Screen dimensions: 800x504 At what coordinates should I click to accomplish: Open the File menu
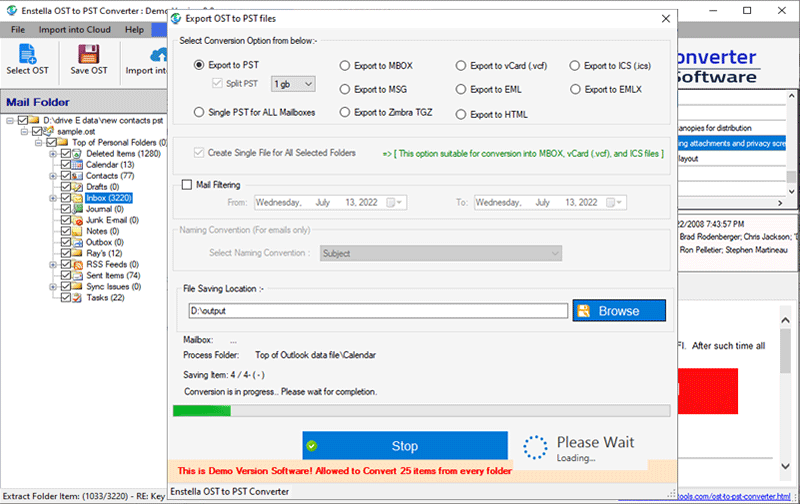coord(18,30)
